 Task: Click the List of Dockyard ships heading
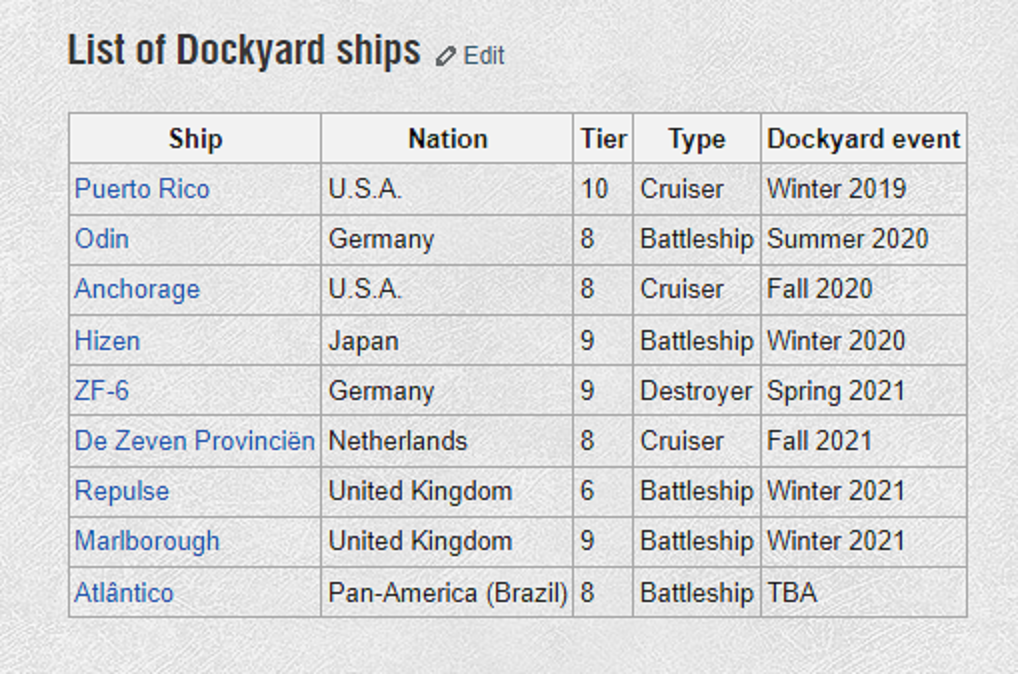(244, 50)
